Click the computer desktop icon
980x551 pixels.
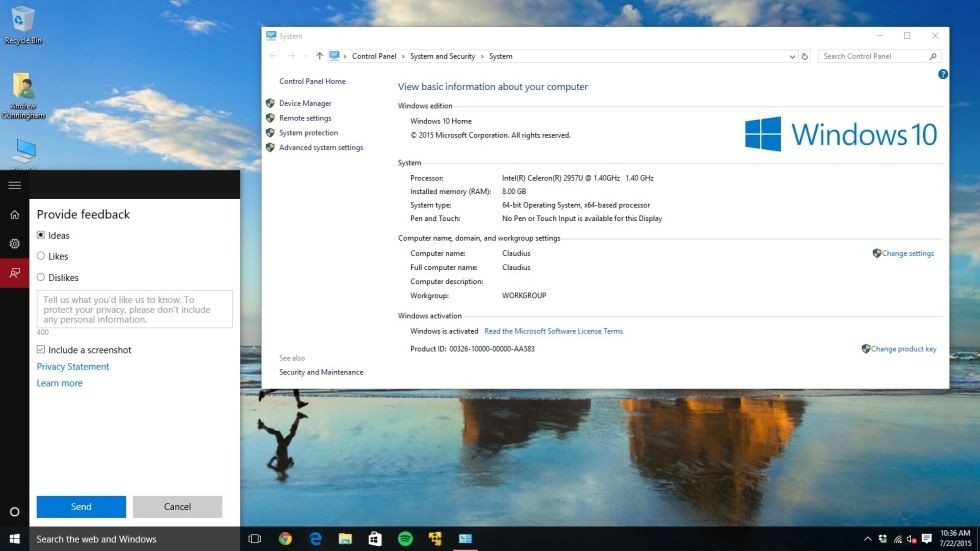click(24, 152)
